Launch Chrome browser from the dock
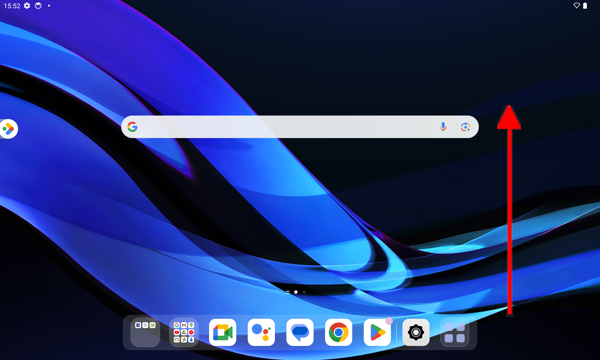This screenshot has width=600, height=360. pos(339,332)
